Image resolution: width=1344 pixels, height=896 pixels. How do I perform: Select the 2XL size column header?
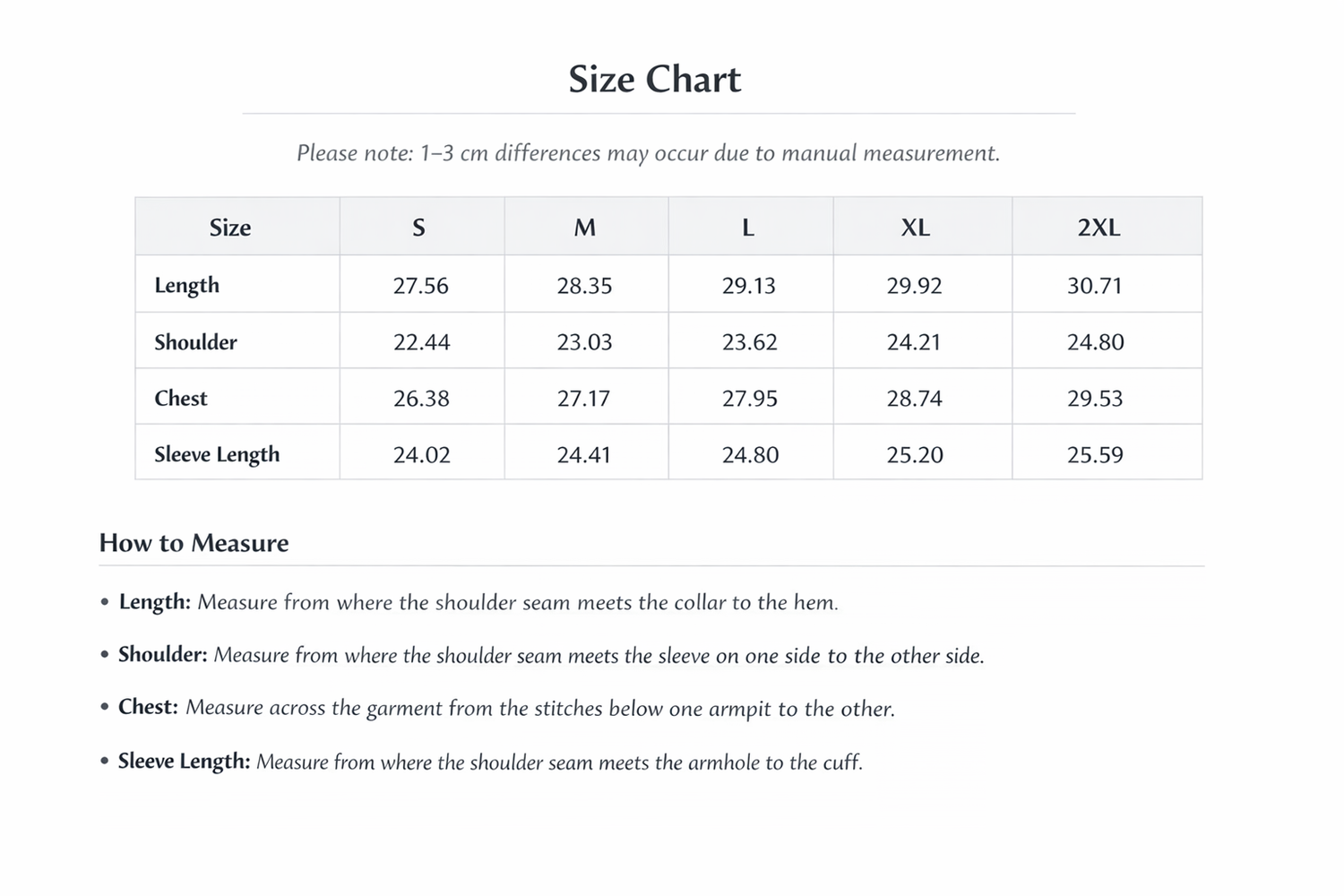pos(1098,228)
